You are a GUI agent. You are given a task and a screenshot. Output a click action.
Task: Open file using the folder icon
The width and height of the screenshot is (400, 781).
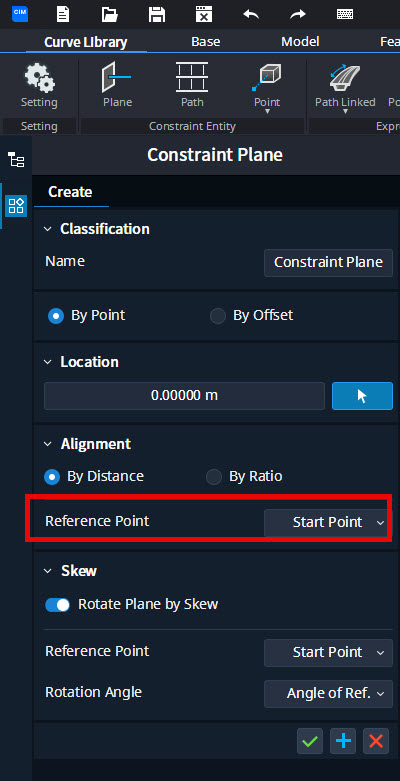[110, 13]
